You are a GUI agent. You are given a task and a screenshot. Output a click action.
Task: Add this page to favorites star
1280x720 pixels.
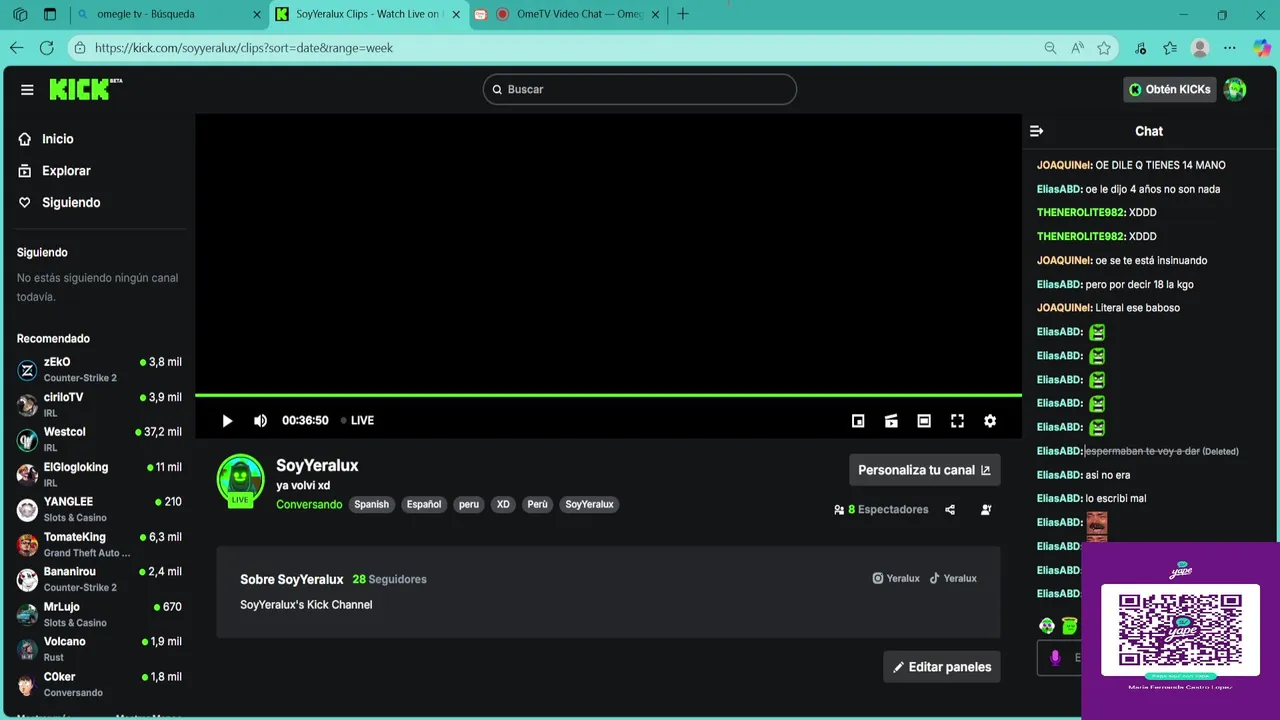pos(1104,48)
